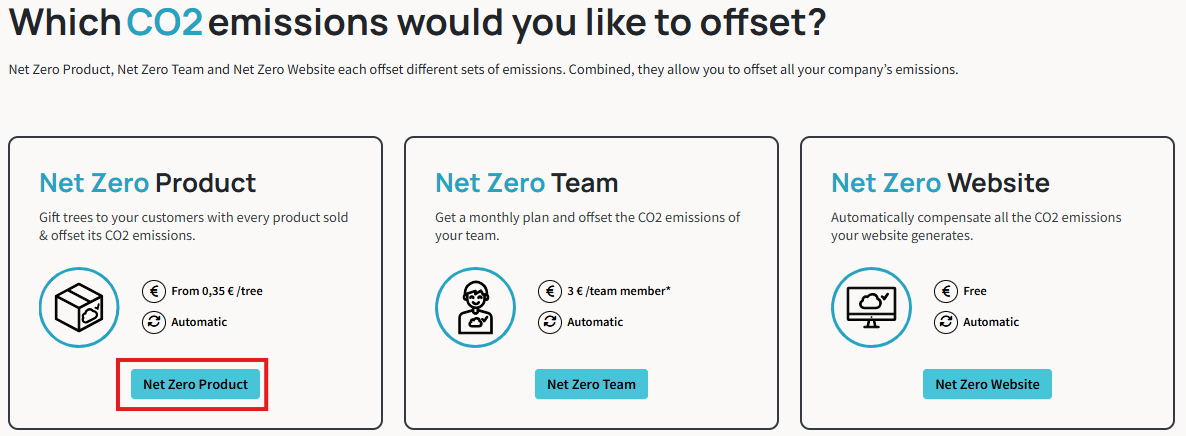The width and height of the screenshot is (1186, 436).
Task: Click the package box circle icon
Action: click(x=79, y=307)
